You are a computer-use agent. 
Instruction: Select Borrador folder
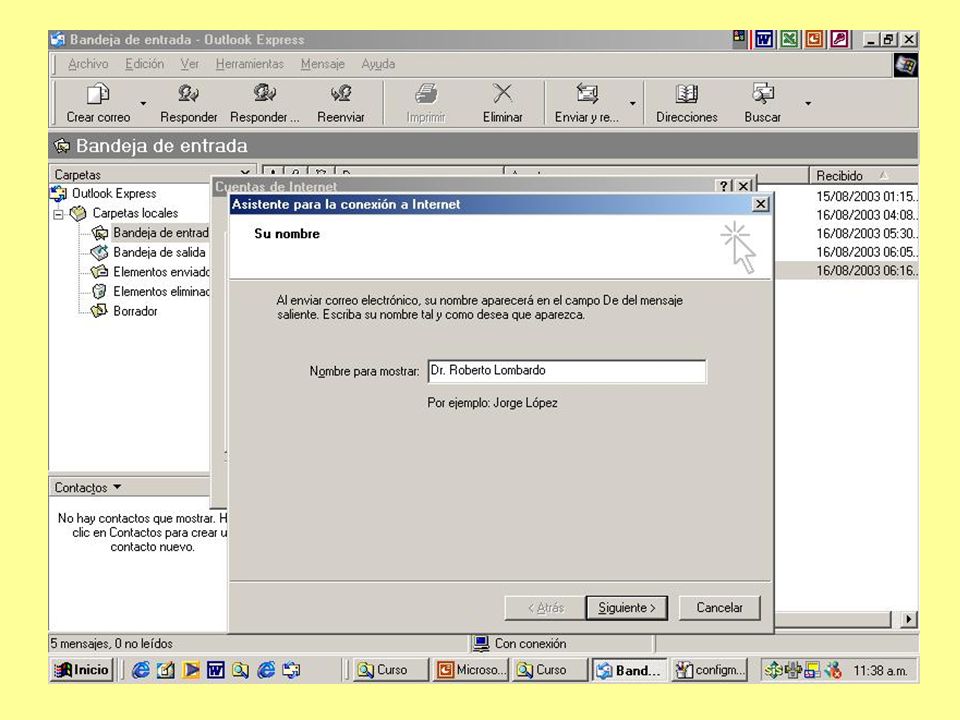[124, 311]
